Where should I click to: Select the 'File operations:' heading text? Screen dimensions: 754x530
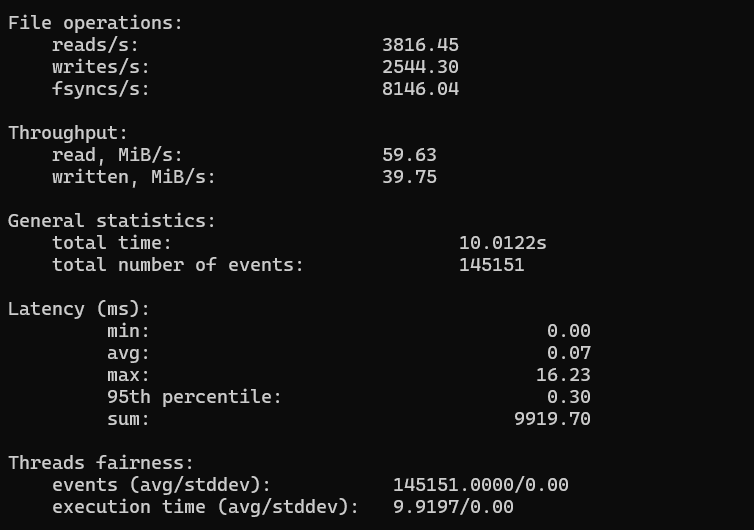pyautogui.click(x=96, y=23)
